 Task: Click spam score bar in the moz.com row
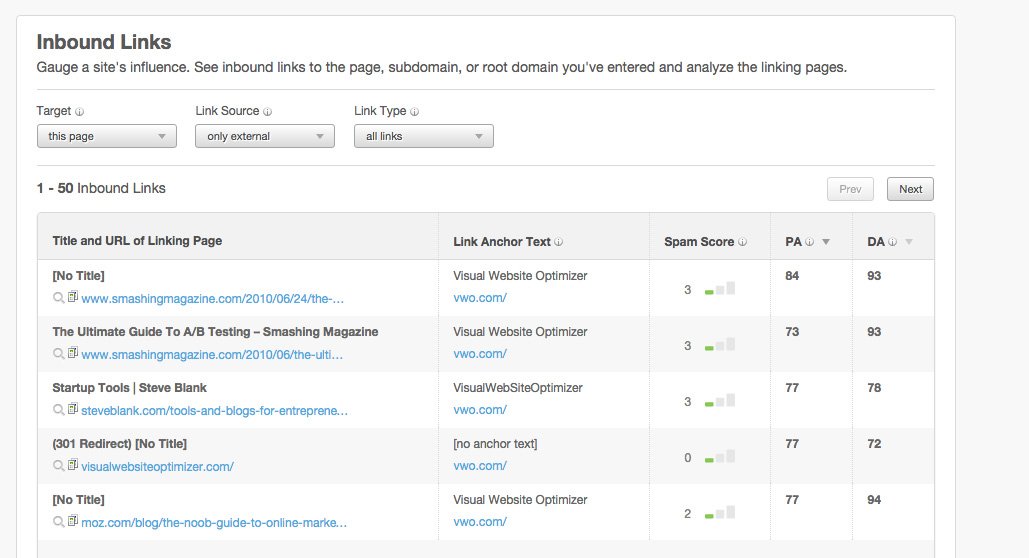(720, 512)
